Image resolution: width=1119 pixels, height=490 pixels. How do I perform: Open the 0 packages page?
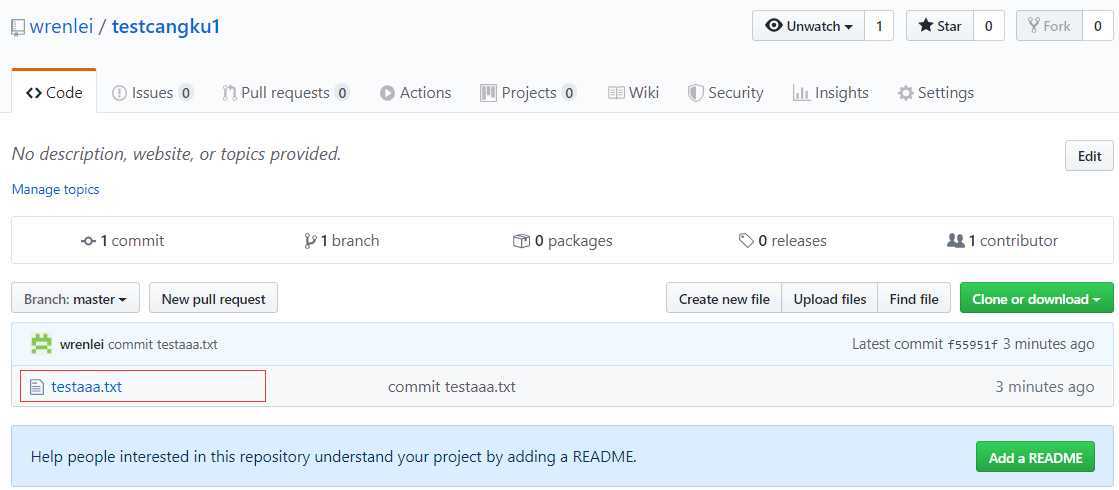click(x=562, y=241)
